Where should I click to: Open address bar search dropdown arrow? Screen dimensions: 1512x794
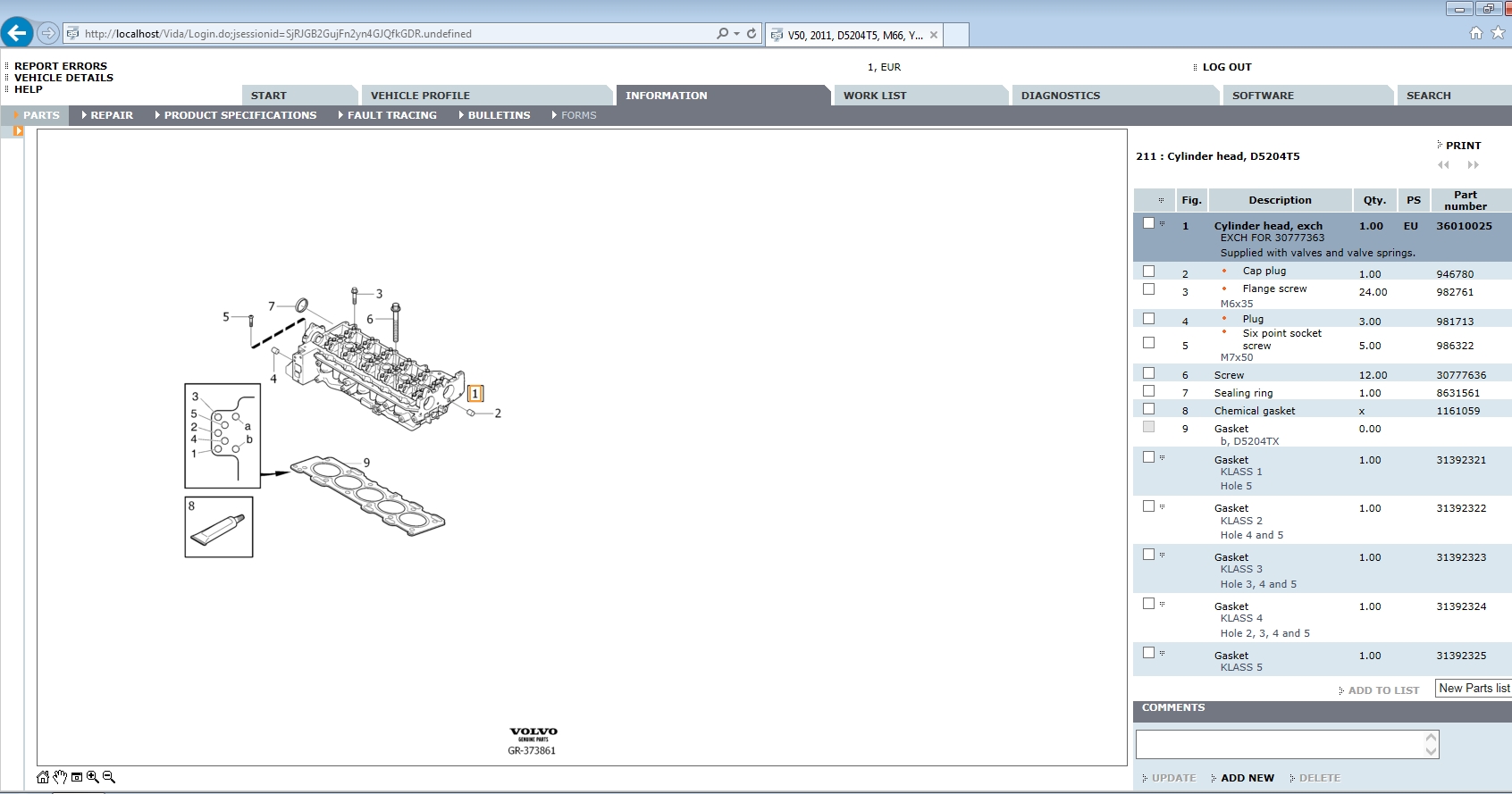pyautogui.click(x=736, y=33)
